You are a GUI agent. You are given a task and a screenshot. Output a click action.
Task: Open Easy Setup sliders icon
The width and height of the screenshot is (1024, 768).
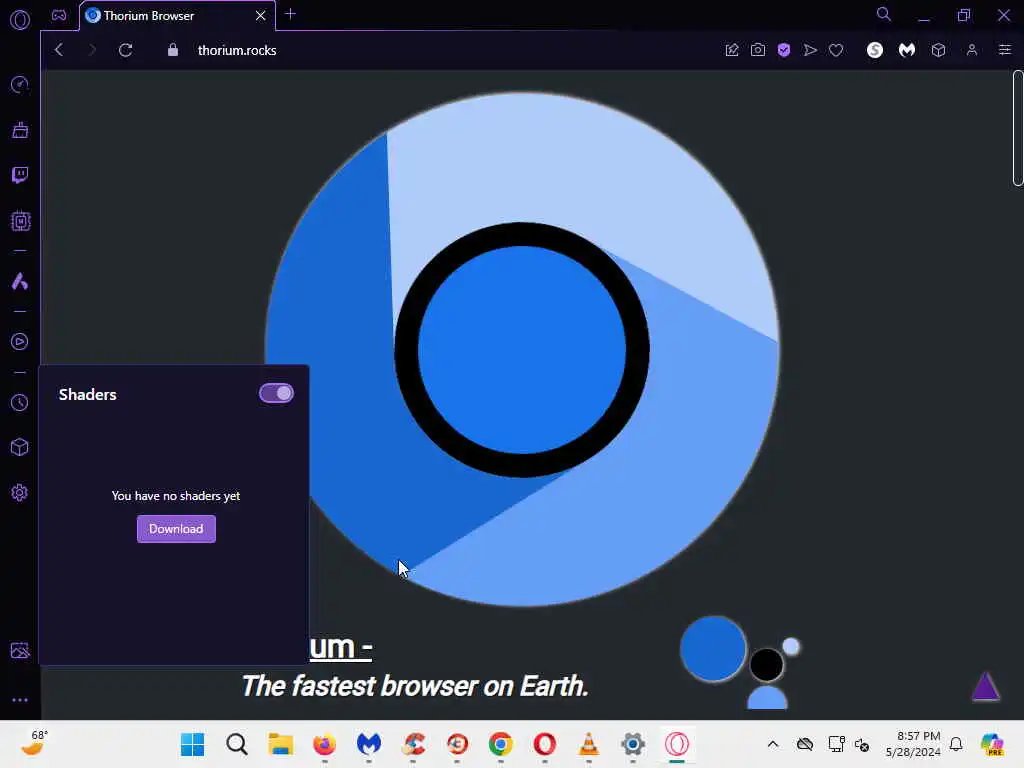pos(1005,50)
